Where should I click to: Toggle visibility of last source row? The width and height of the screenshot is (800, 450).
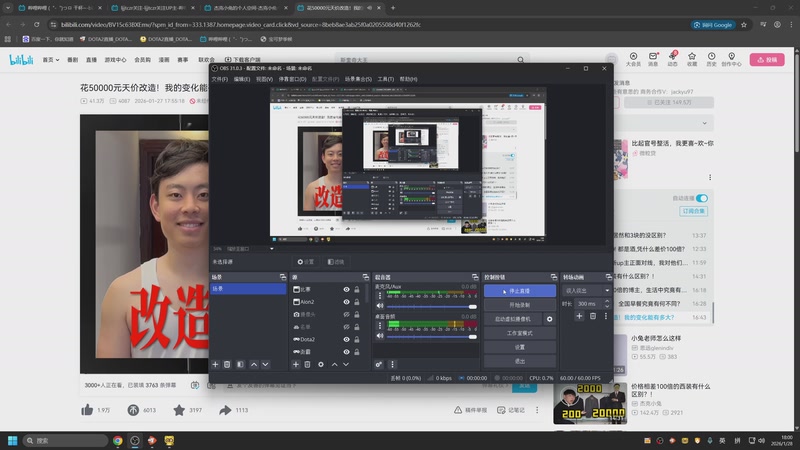click(346, 352)
